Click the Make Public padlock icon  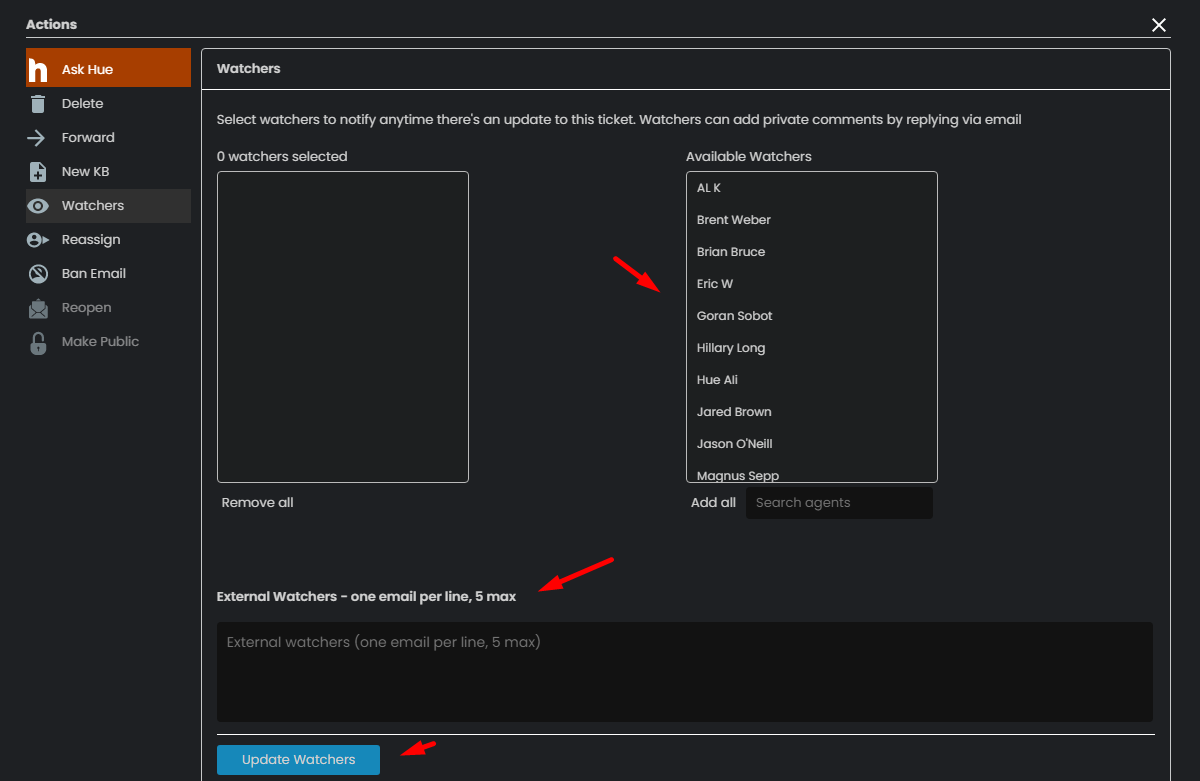pos(38,343)
